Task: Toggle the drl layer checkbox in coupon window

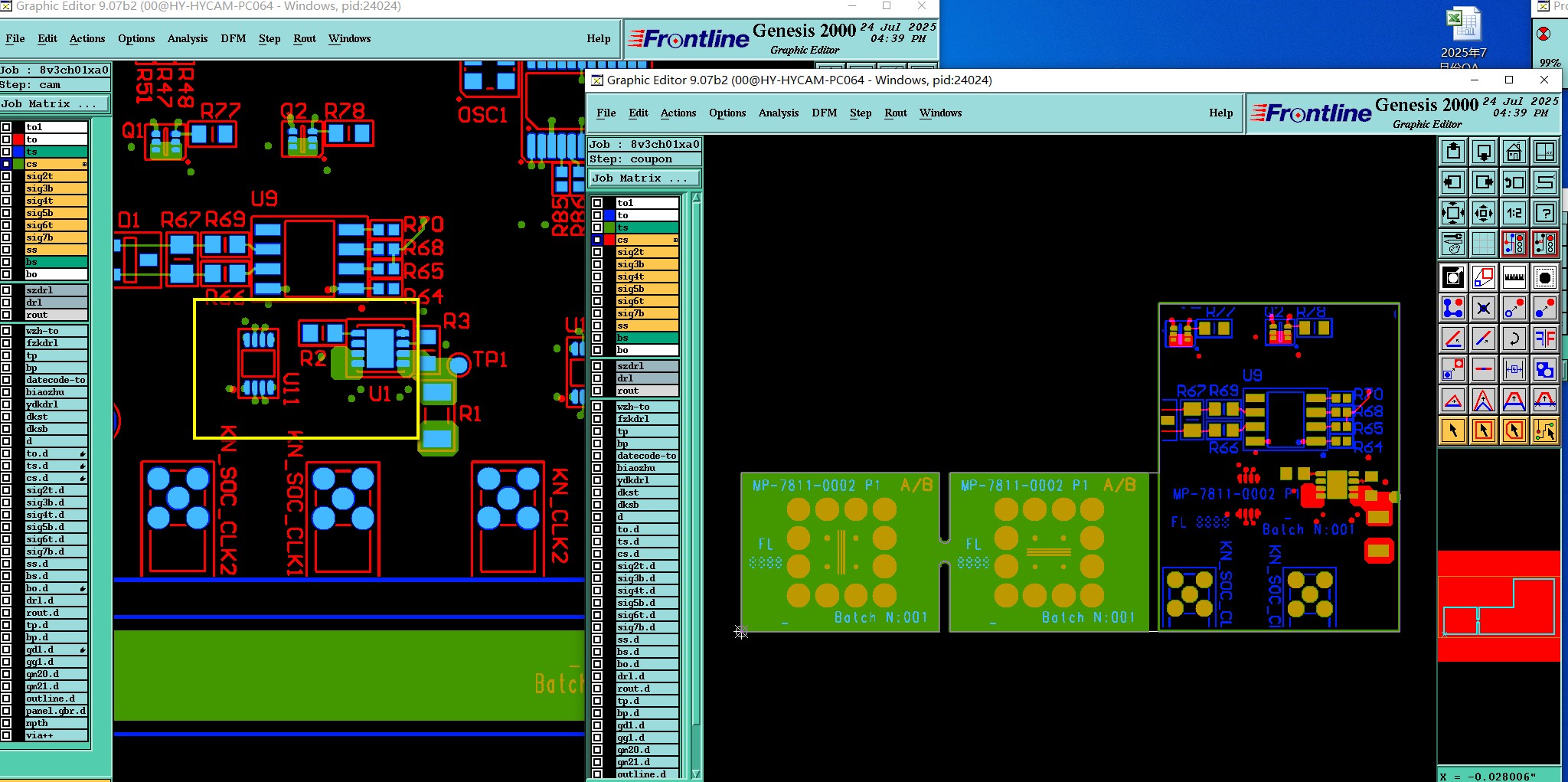Action: (597, 378)
